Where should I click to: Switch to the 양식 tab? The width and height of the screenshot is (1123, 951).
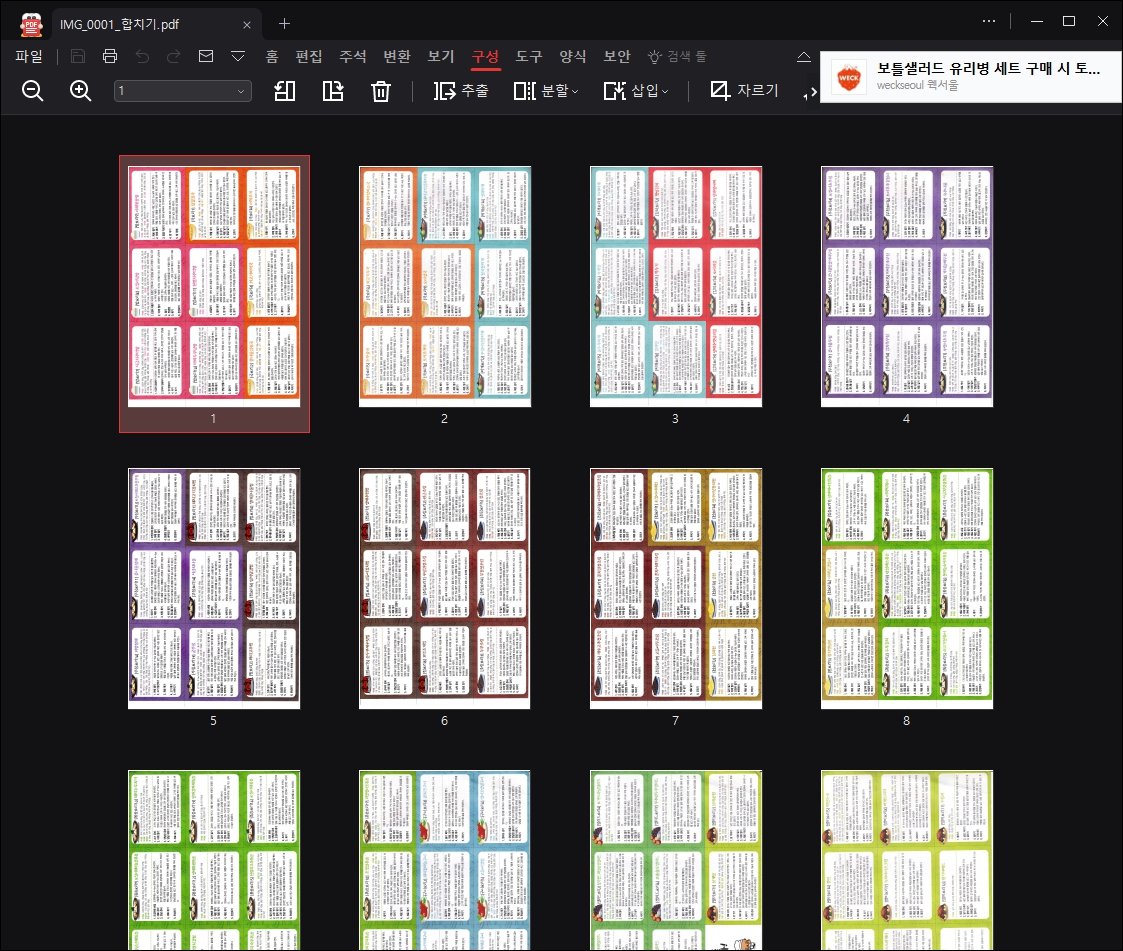(x=573, y=57)
